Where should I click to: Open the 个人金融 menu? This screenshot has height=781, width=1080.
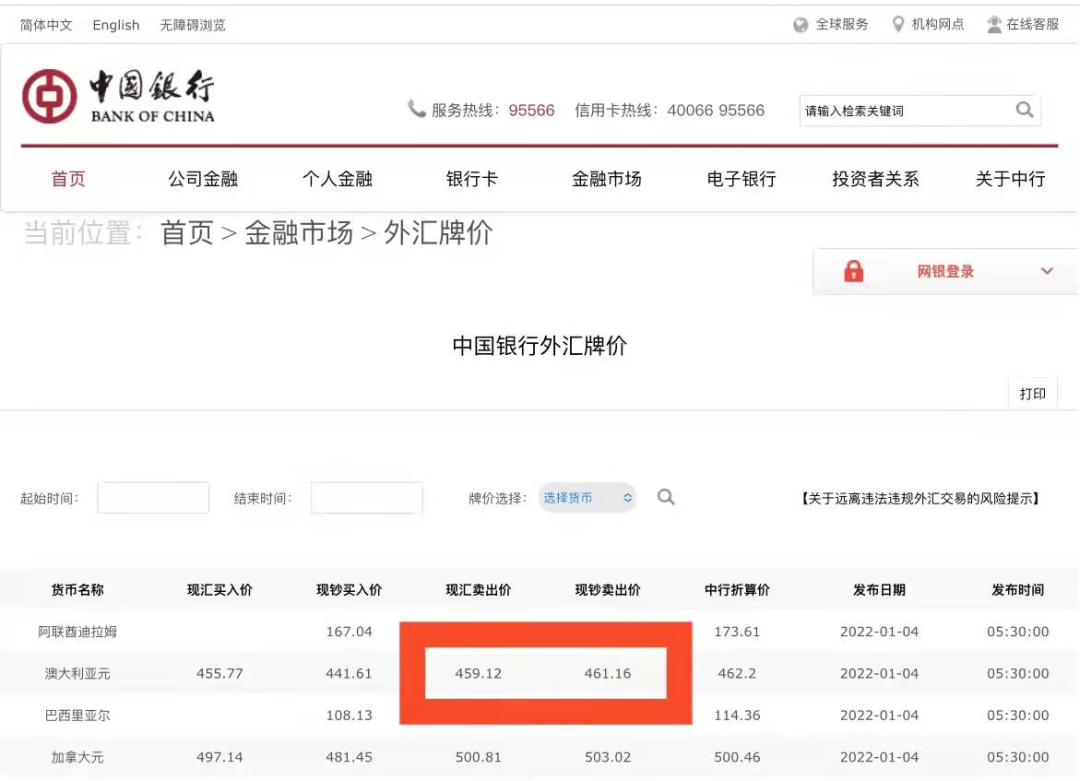[338, 179]
